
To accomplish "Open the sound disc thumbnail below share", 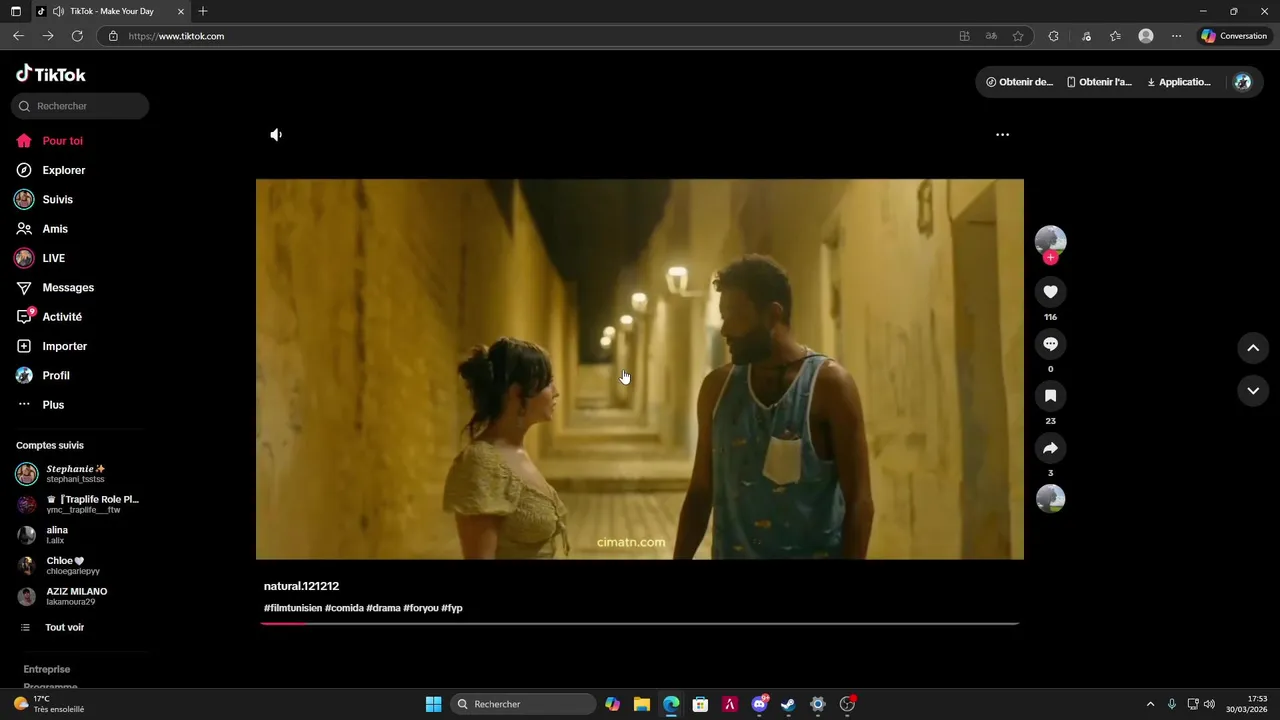I will coord(1050,498).
